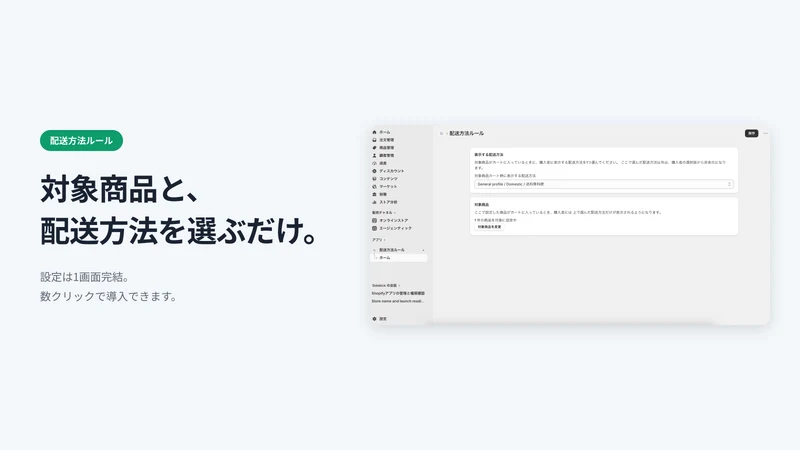This screenshot has height=450, width=800.
Task: Click the black 保存 save button
Action: click(x=751, y=133)
